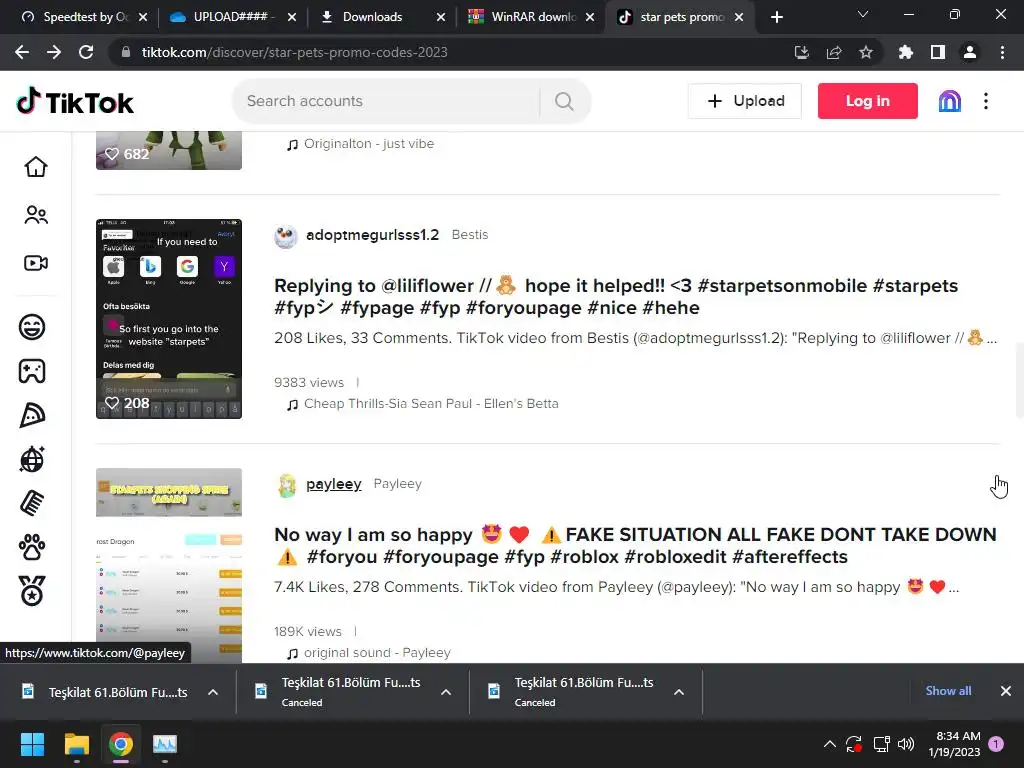
Task: Open the dance disco ball sidebar category
Action: click(x=32, y=459)
